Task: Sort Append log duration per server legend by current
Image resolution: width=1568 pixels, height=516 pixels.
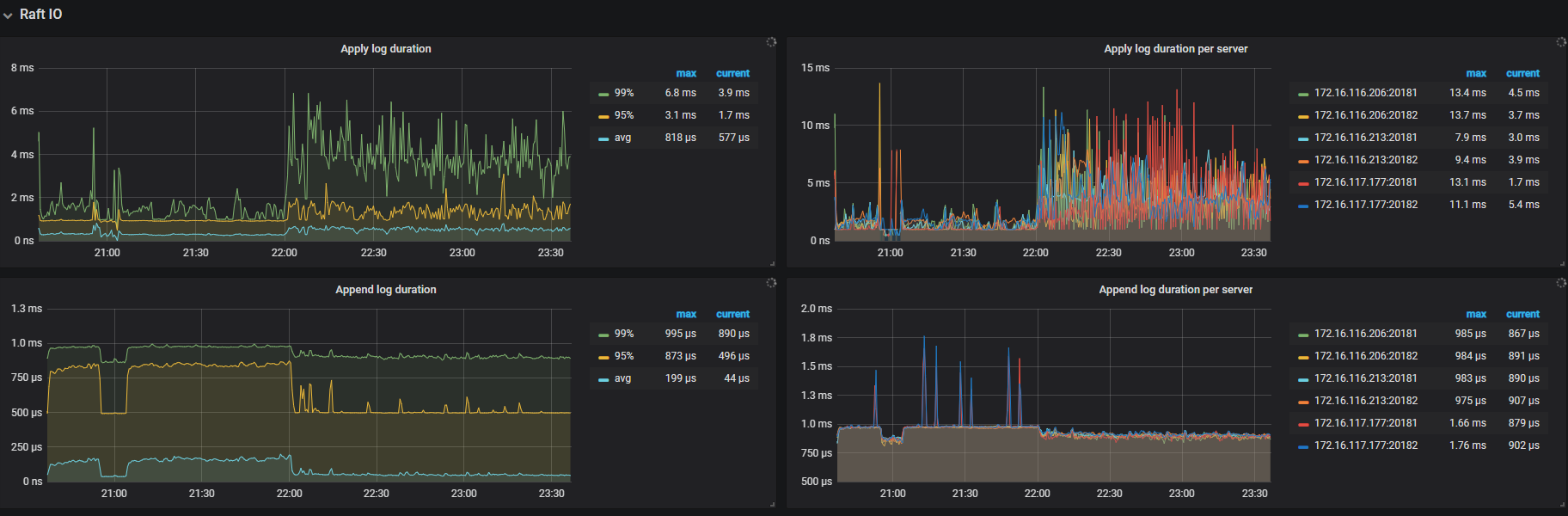Action: 1522,314
